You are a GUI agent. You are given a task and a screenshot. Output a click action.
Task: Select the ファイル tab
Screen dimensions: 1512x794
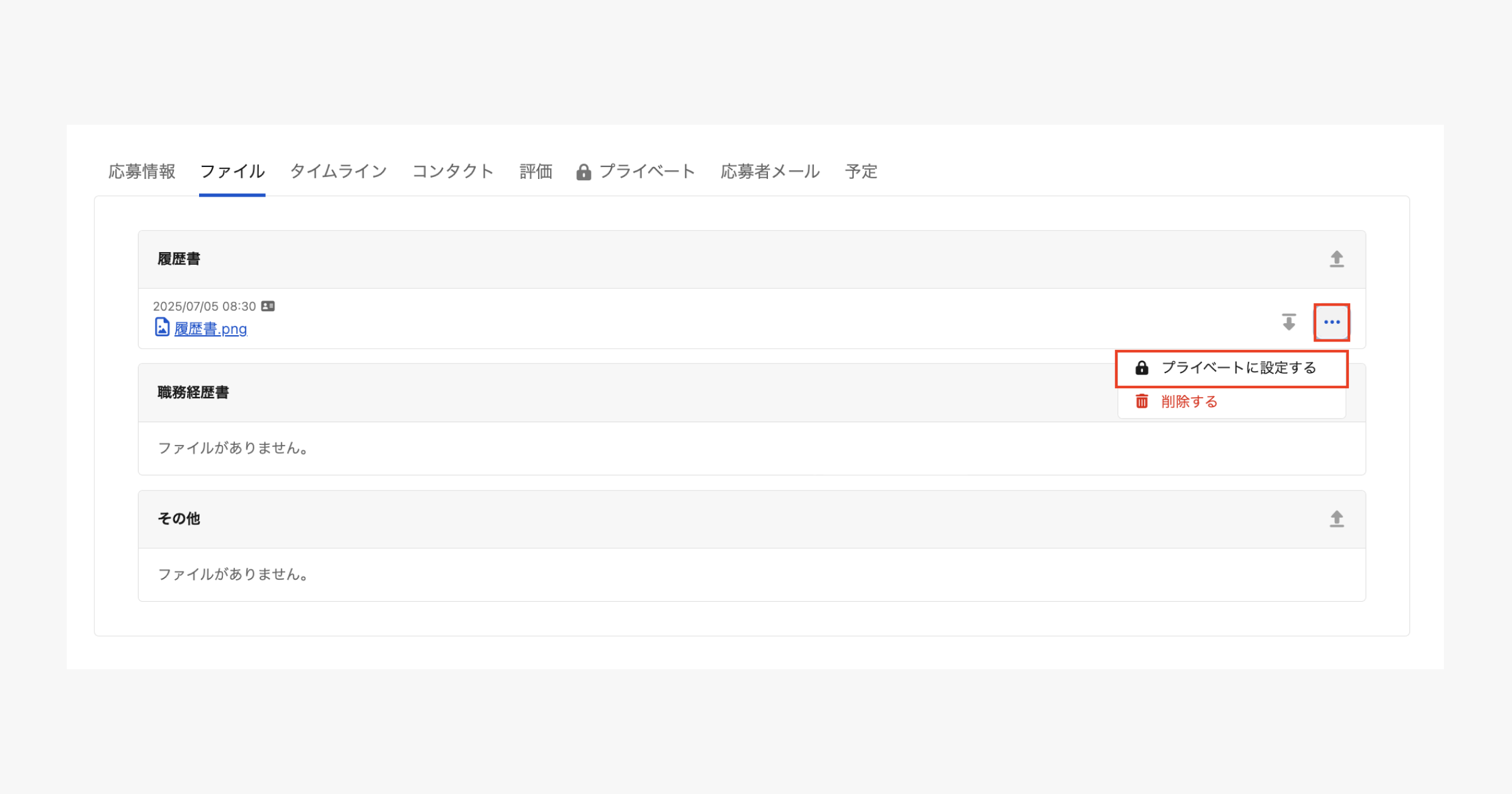[232, 171]
